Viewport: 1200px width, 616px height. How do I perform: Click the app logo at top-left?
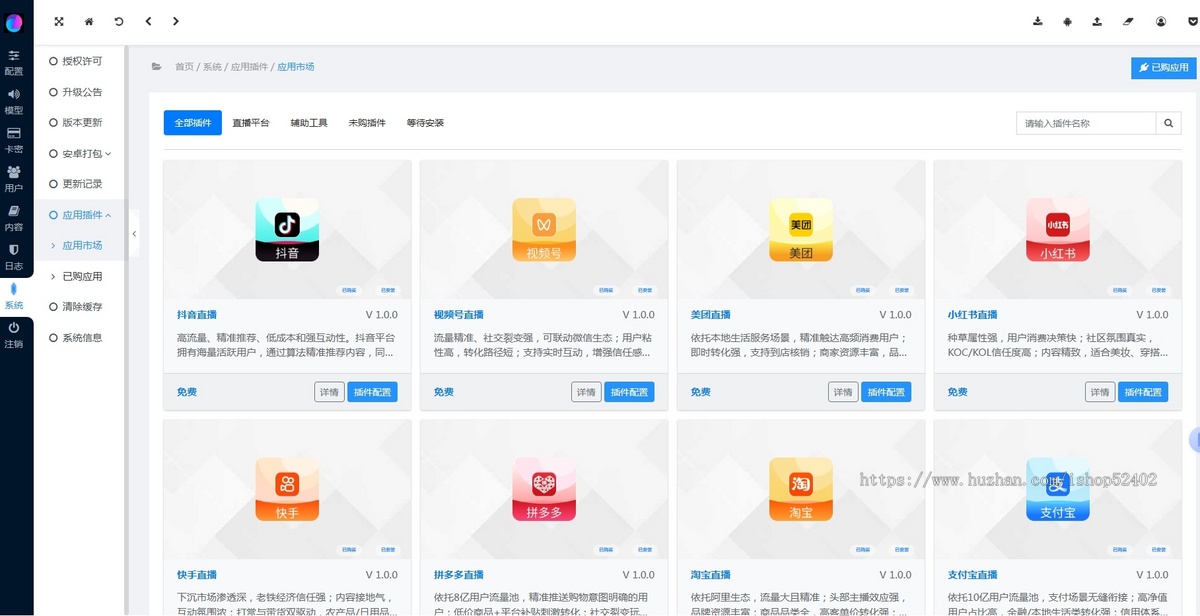[x=14, y=23]
